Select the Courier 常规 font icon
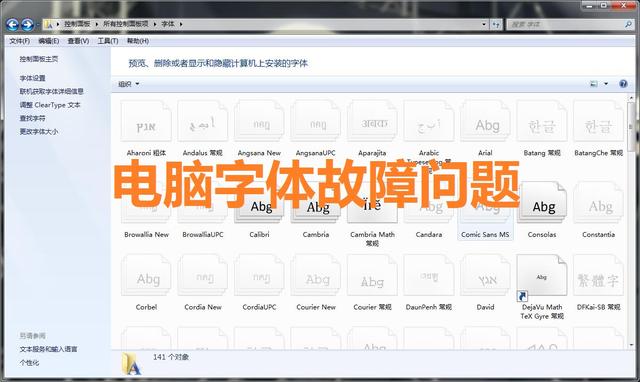Image resolution: width=640 pixels, height=382 pixels. pyautogui.click(x=372, y=275)
